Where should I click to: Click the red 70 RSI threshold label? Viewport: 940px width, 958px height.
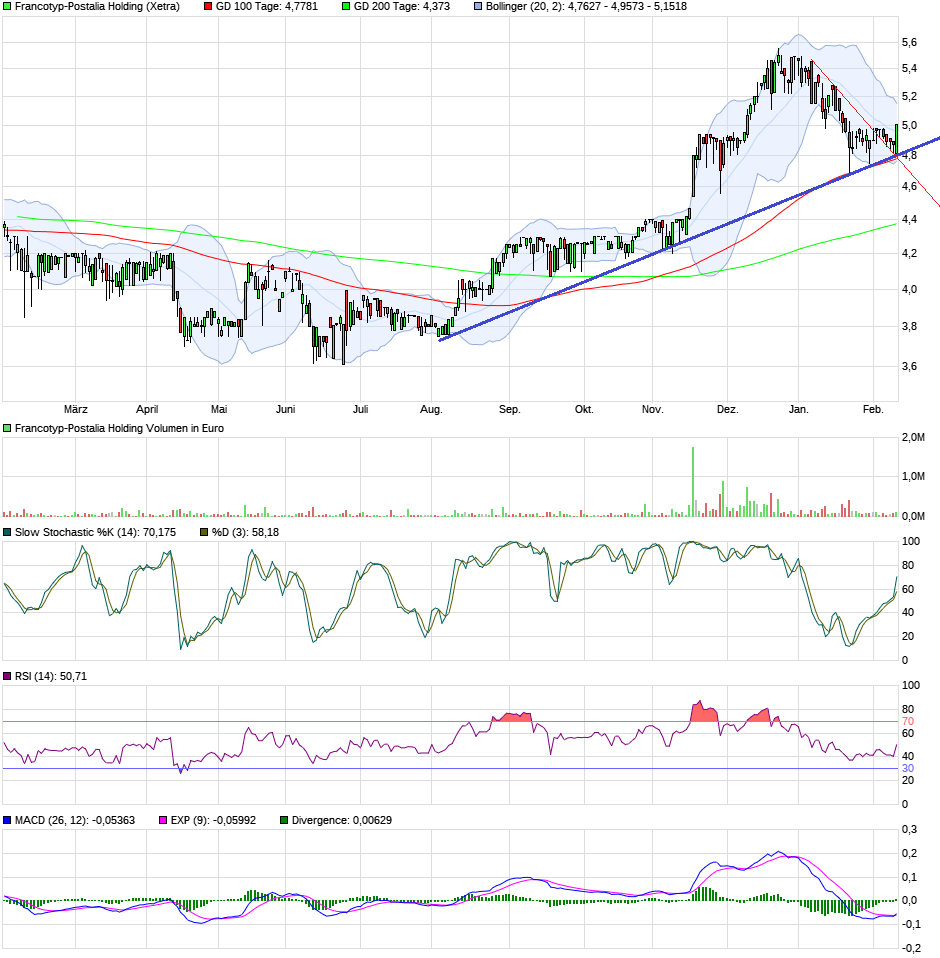(x=908, y=722)
